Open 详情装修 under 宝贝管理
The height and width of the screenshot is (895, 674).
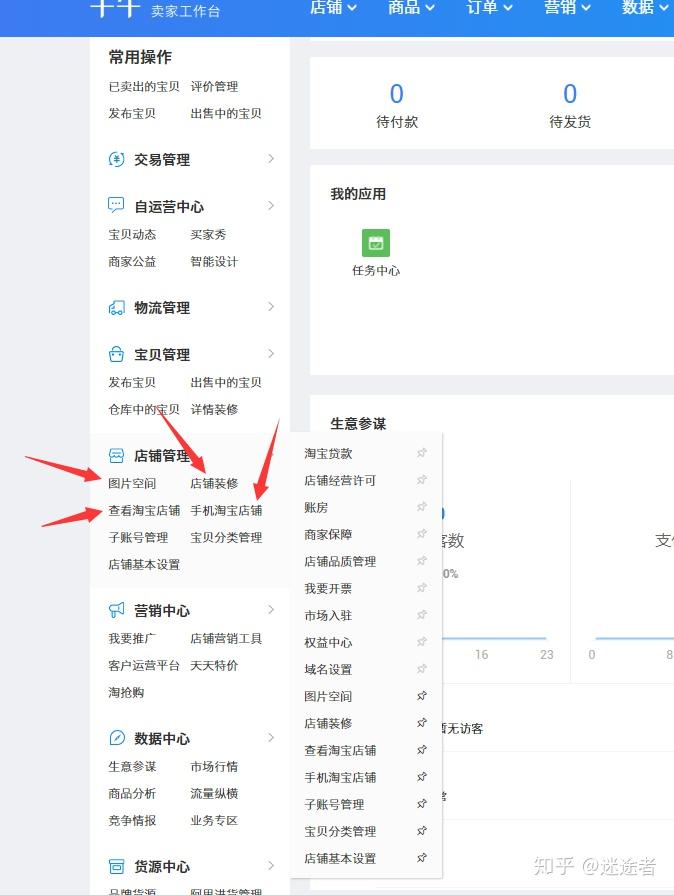[x=214, y=409]
